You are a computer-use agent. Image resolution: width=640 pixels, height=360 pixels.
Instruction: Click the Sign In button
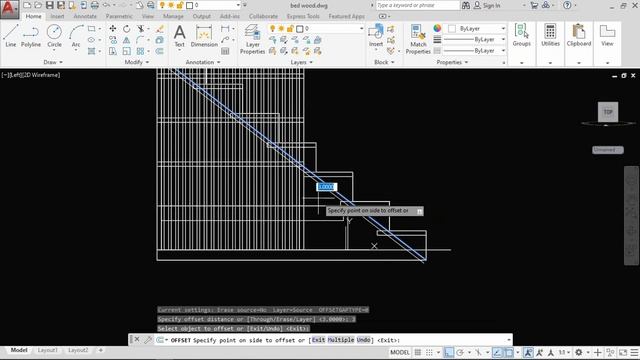[487, 5]
